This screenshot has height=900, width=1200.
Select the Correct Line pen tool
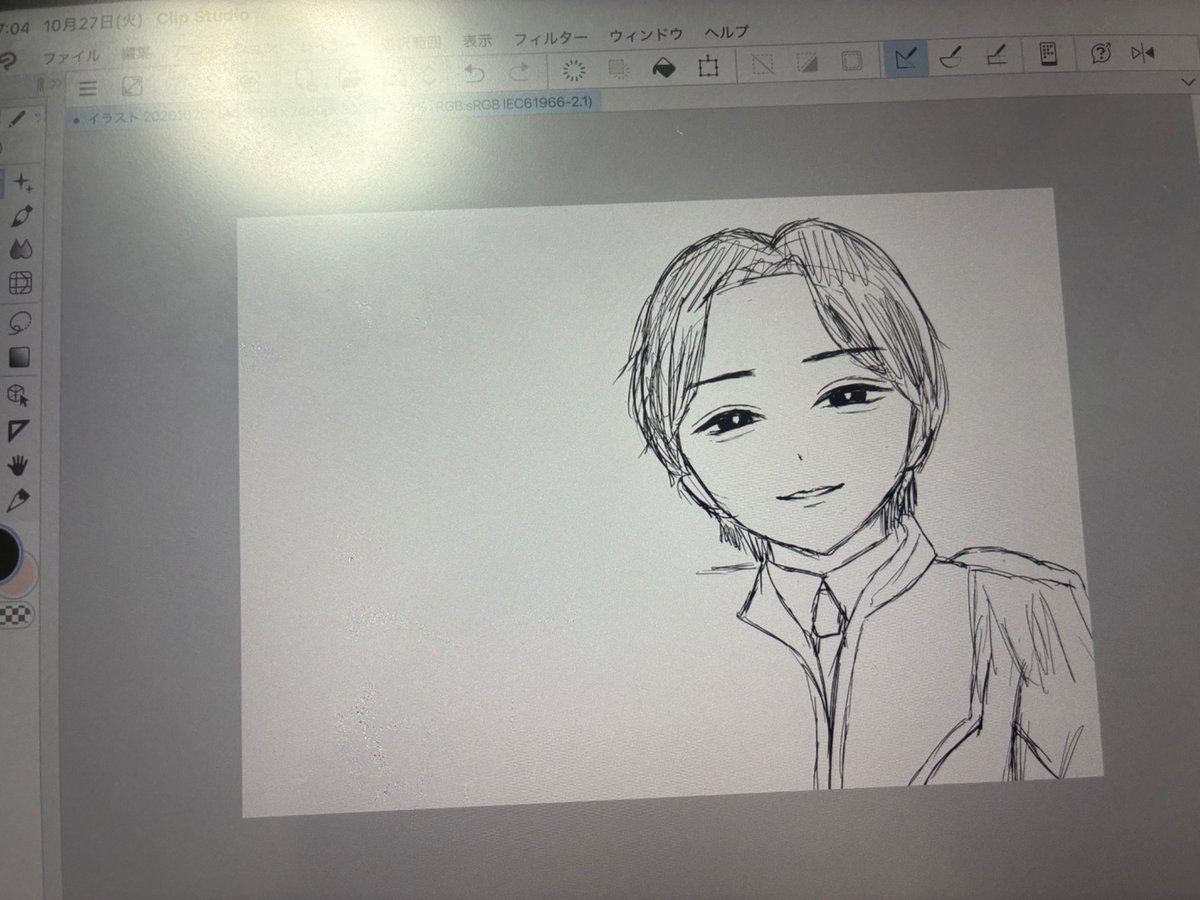pos(18,499)
